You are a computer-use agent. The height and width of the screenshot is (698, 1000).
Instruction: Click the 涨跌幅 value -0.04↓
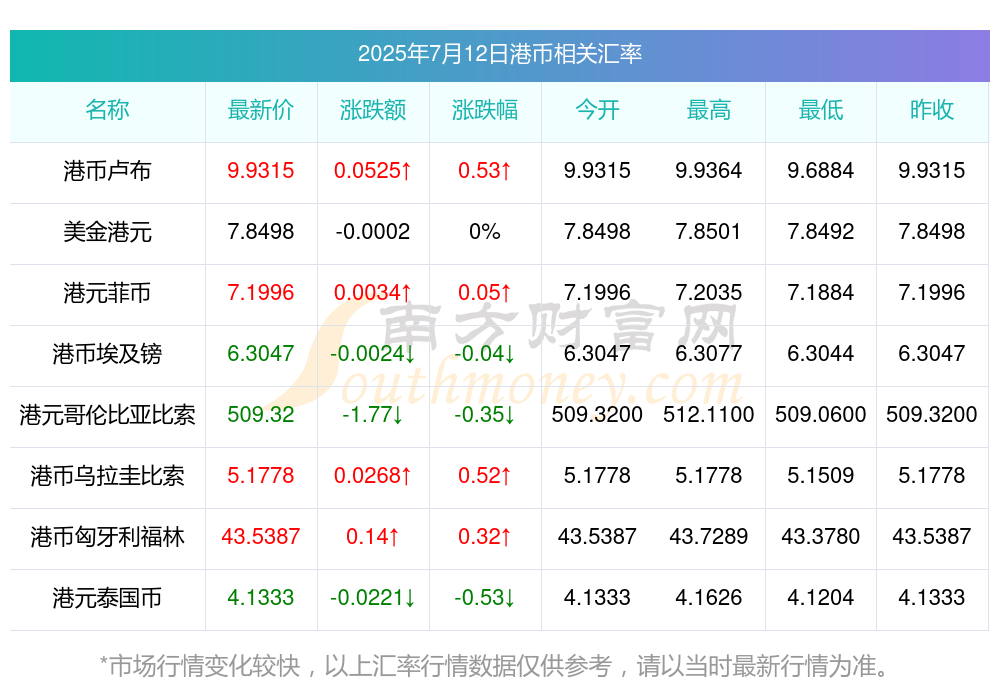485,353
